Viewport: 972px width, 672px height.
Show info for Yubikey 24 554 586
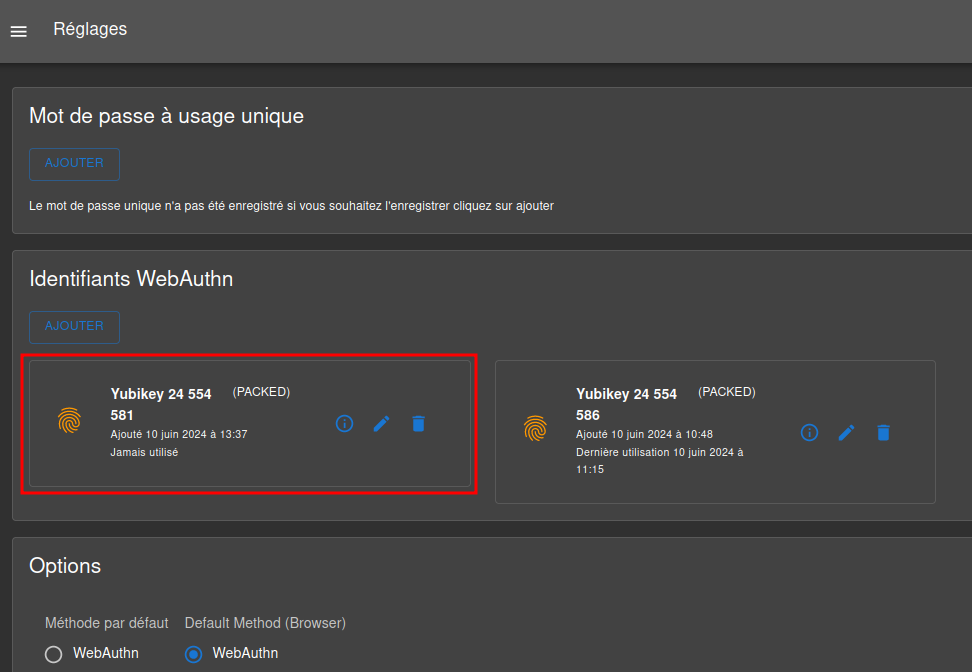[x=810, y=433]
